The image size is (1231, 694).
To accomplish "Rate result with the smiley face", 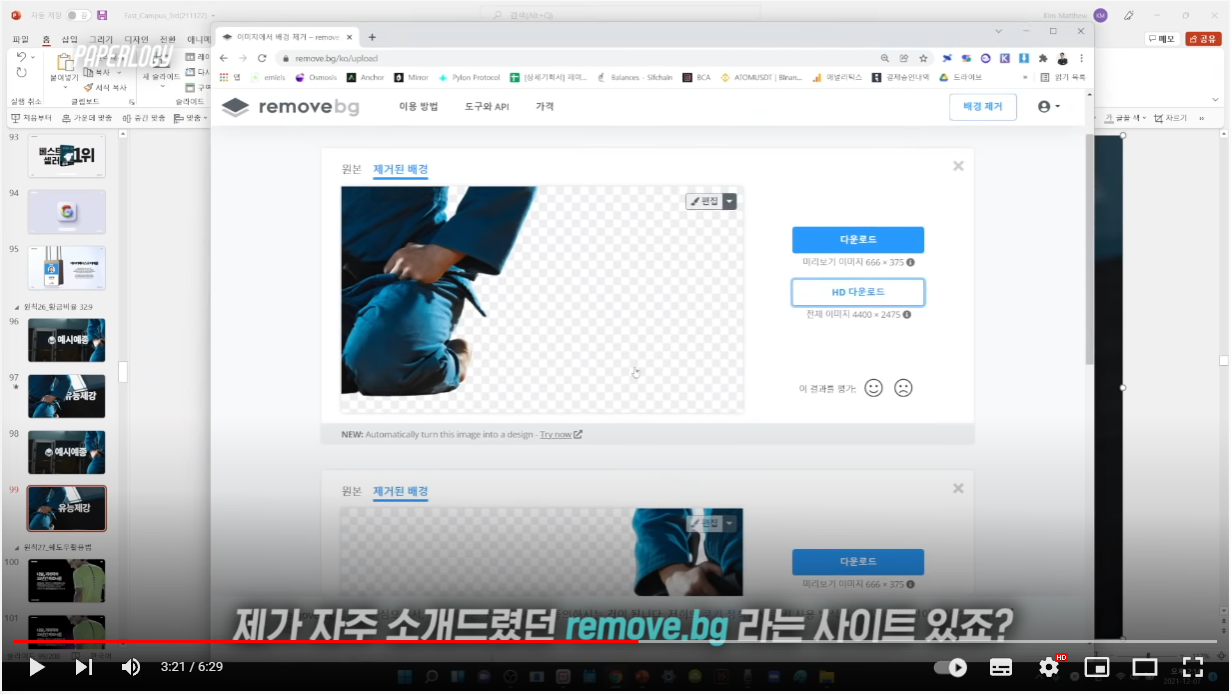I will pyautogui.click(x=873, y=388).
